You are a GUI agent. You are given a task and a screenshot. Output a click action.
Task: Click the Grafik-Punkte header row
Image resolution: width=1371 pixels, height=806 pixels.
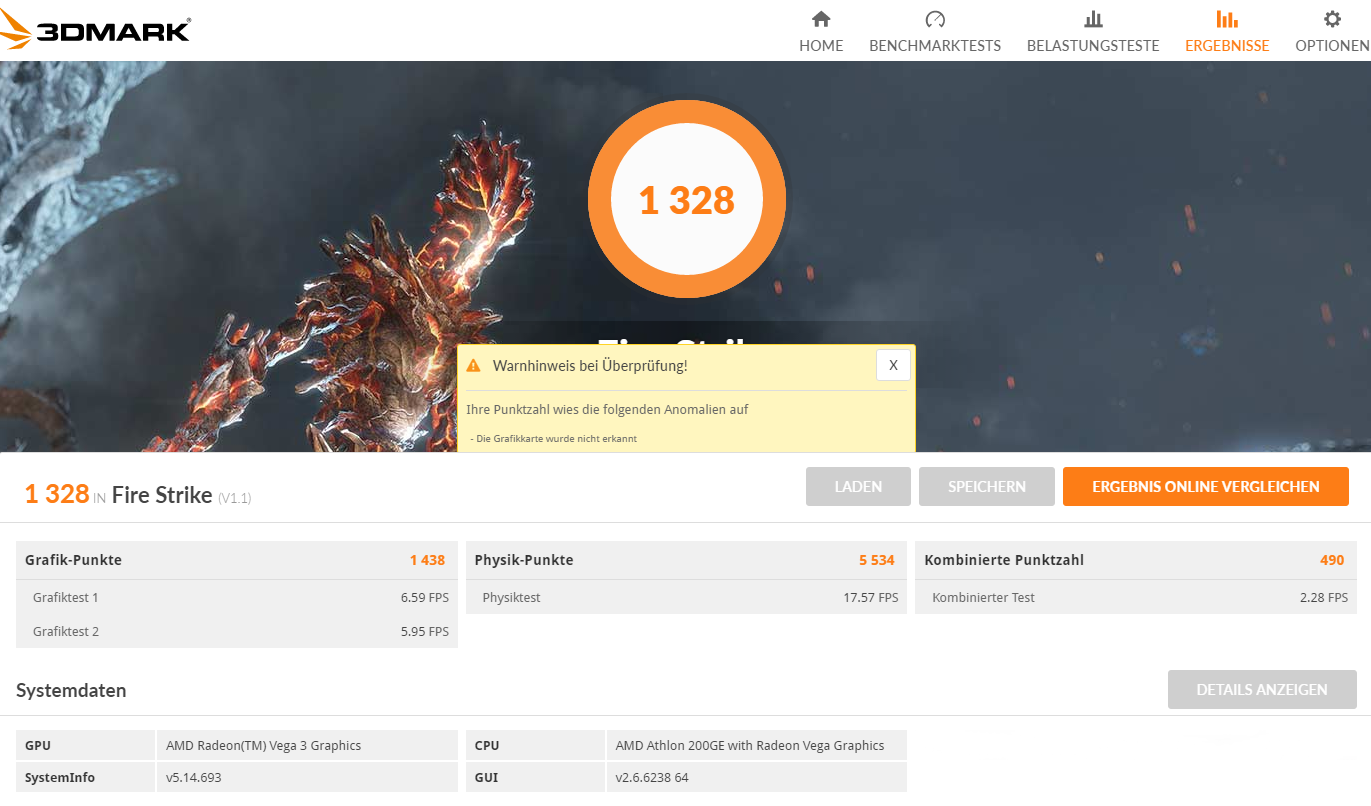[237, 560]
